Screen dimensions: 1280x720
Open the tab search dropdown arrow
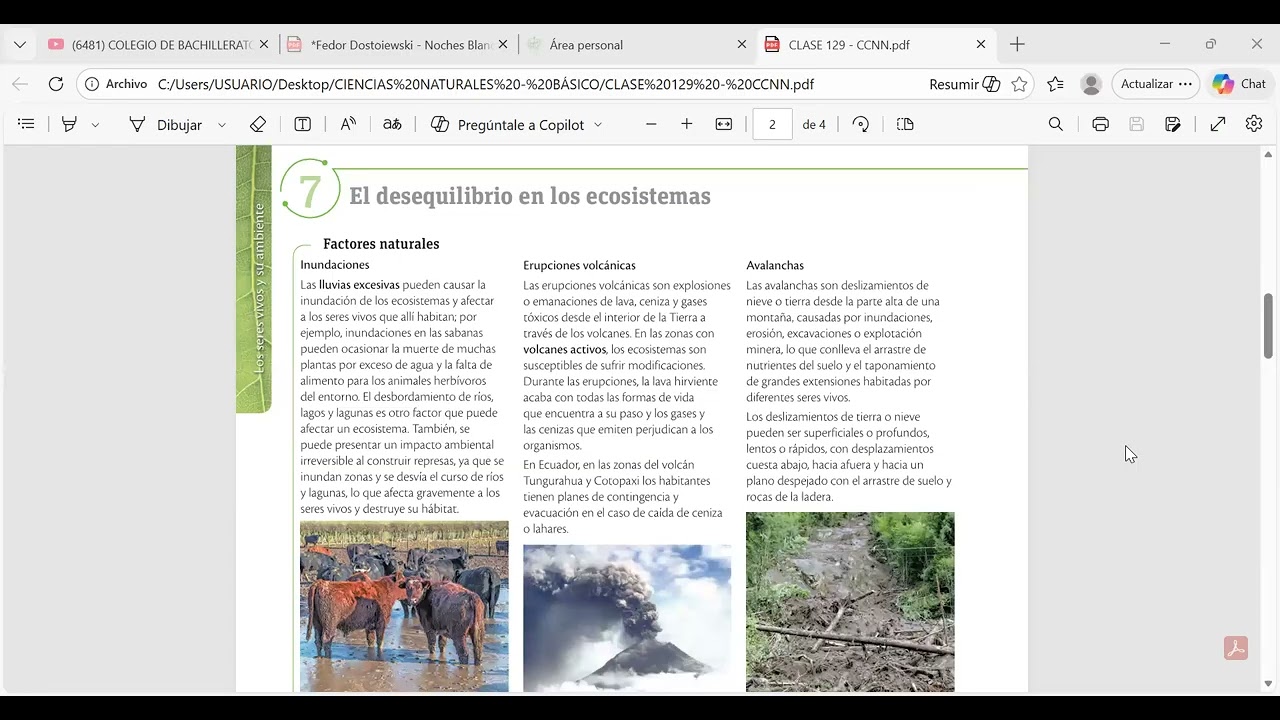click(x=20, y=44)
